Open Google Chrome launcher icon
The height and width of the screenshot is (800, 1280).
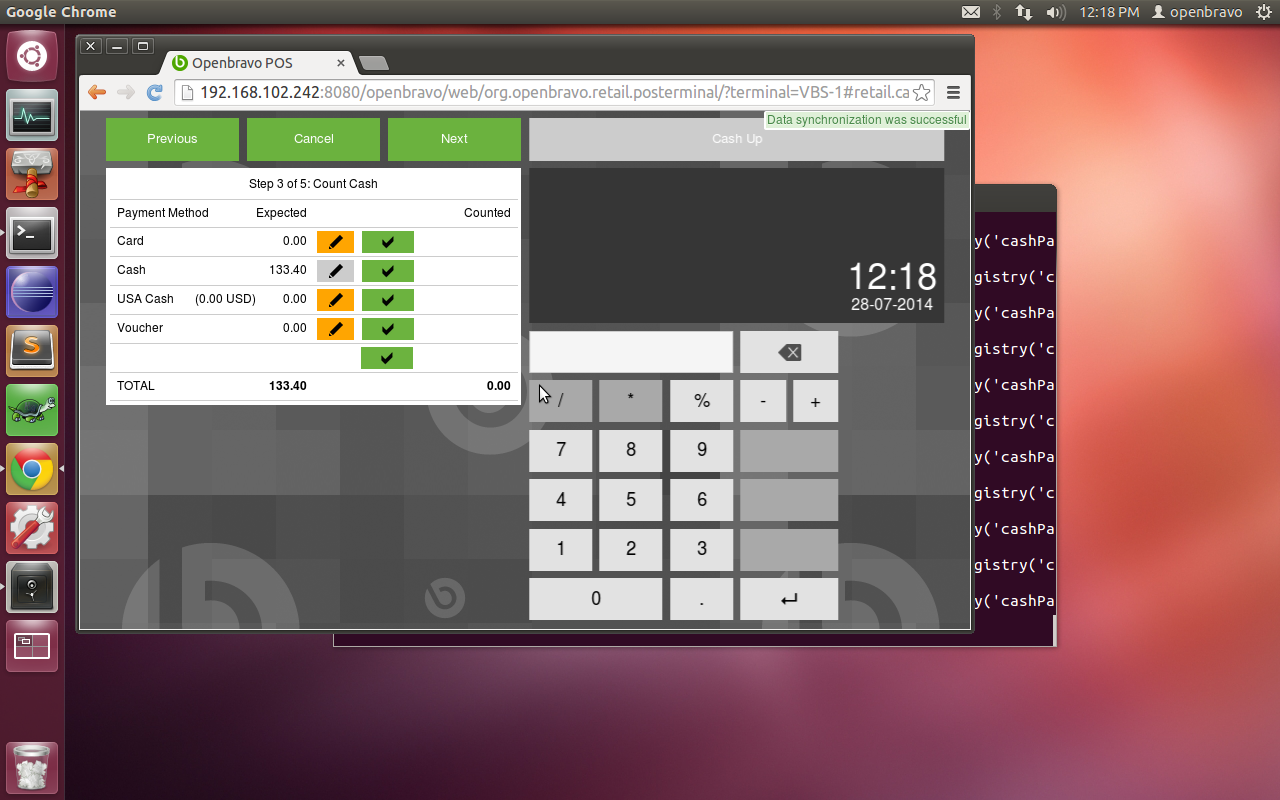click(x=32, y=469)
